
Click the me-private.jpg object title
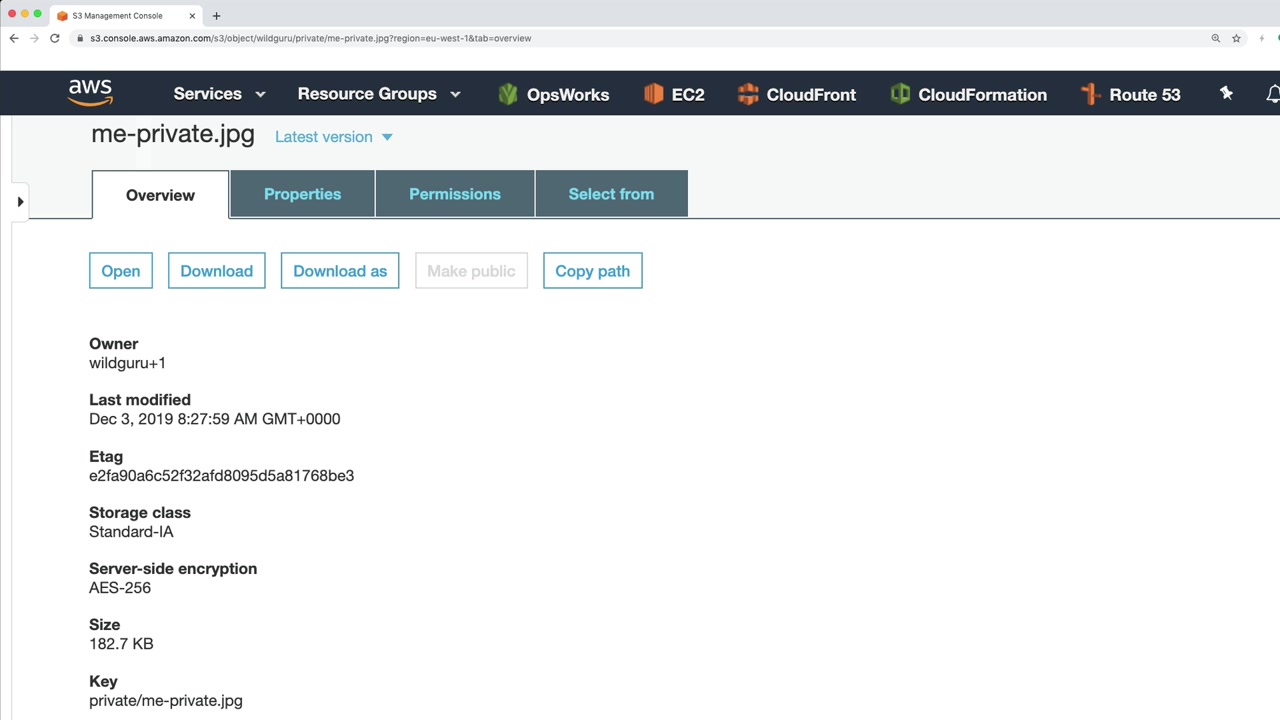click(x=173, y=134)
